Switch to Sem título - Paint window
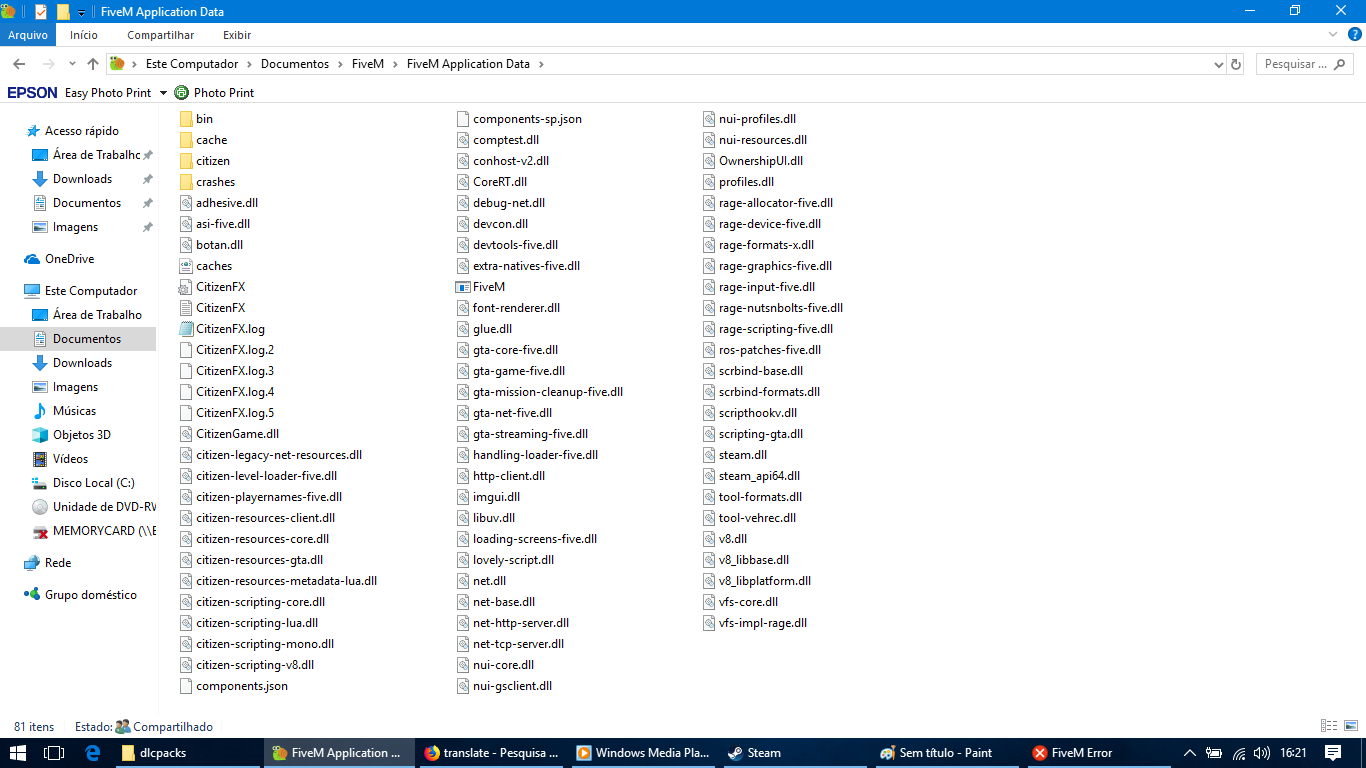The height and width of the screenshot is (768, 1366). 947,753
